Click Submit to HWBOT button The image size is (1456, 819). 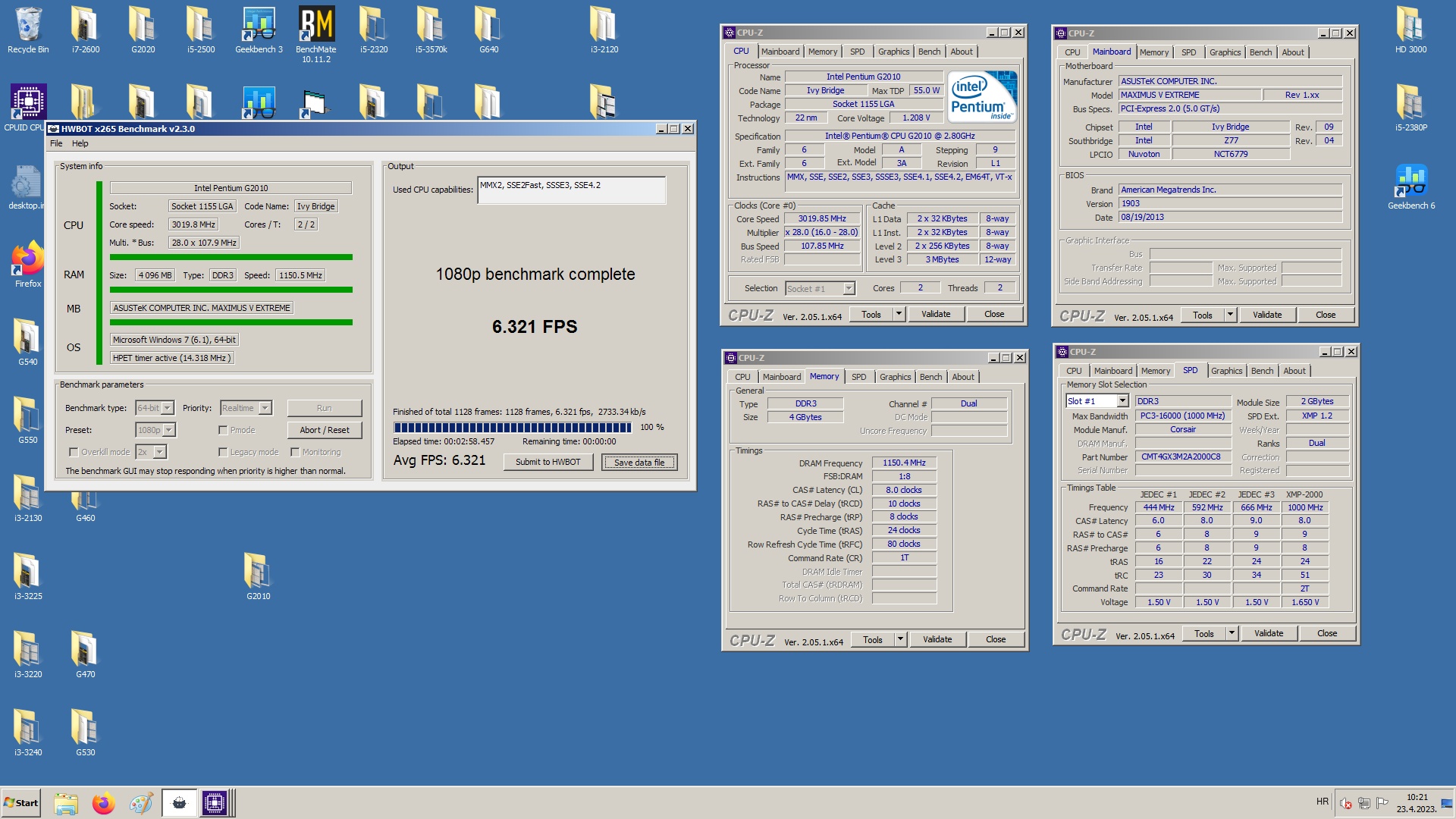click(548, 462)
